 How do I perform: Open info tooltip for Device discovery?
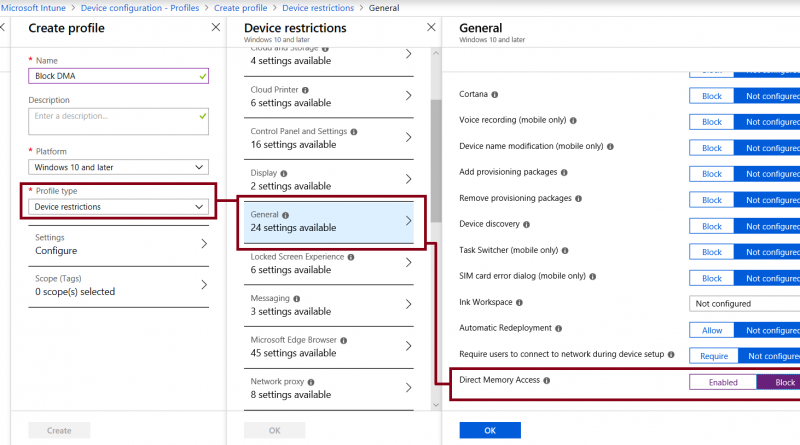pos(526,225)
